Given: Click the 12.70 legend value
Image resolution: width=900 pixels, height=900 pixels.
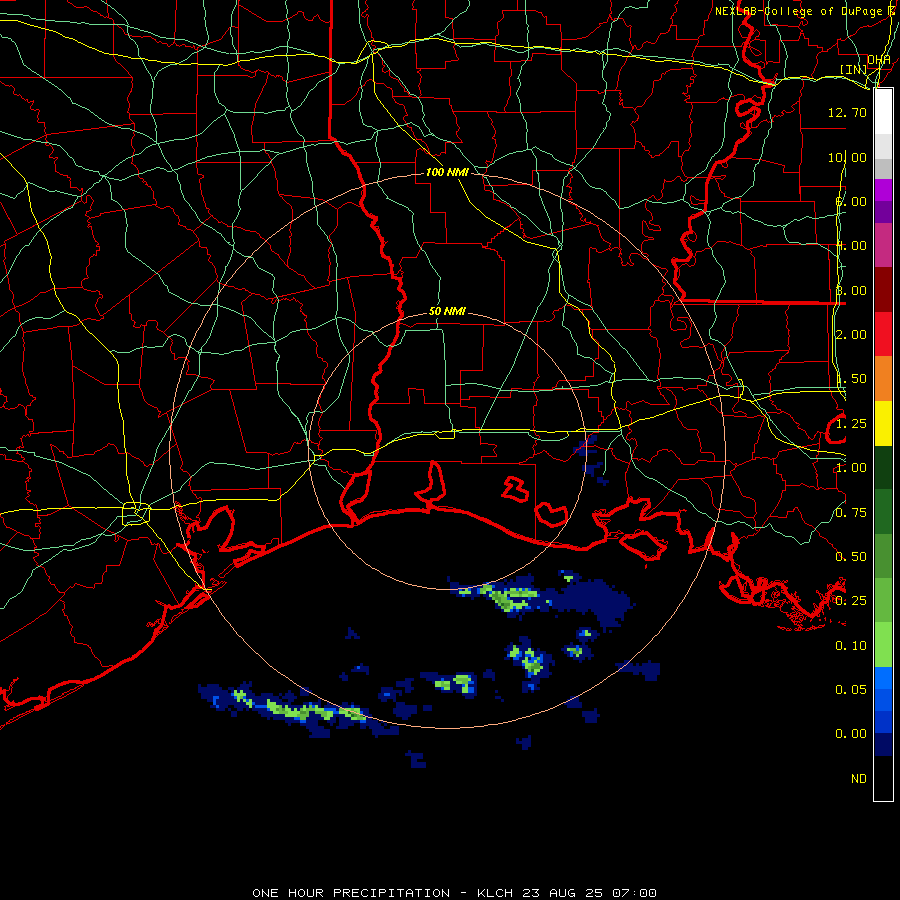Looking at the screenshot, I should click(x=847, y=112).
